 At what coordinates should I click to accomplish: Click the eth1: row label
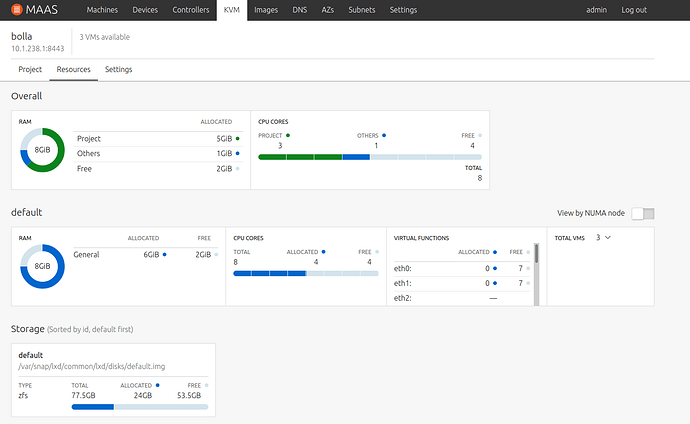coord(403,283)
